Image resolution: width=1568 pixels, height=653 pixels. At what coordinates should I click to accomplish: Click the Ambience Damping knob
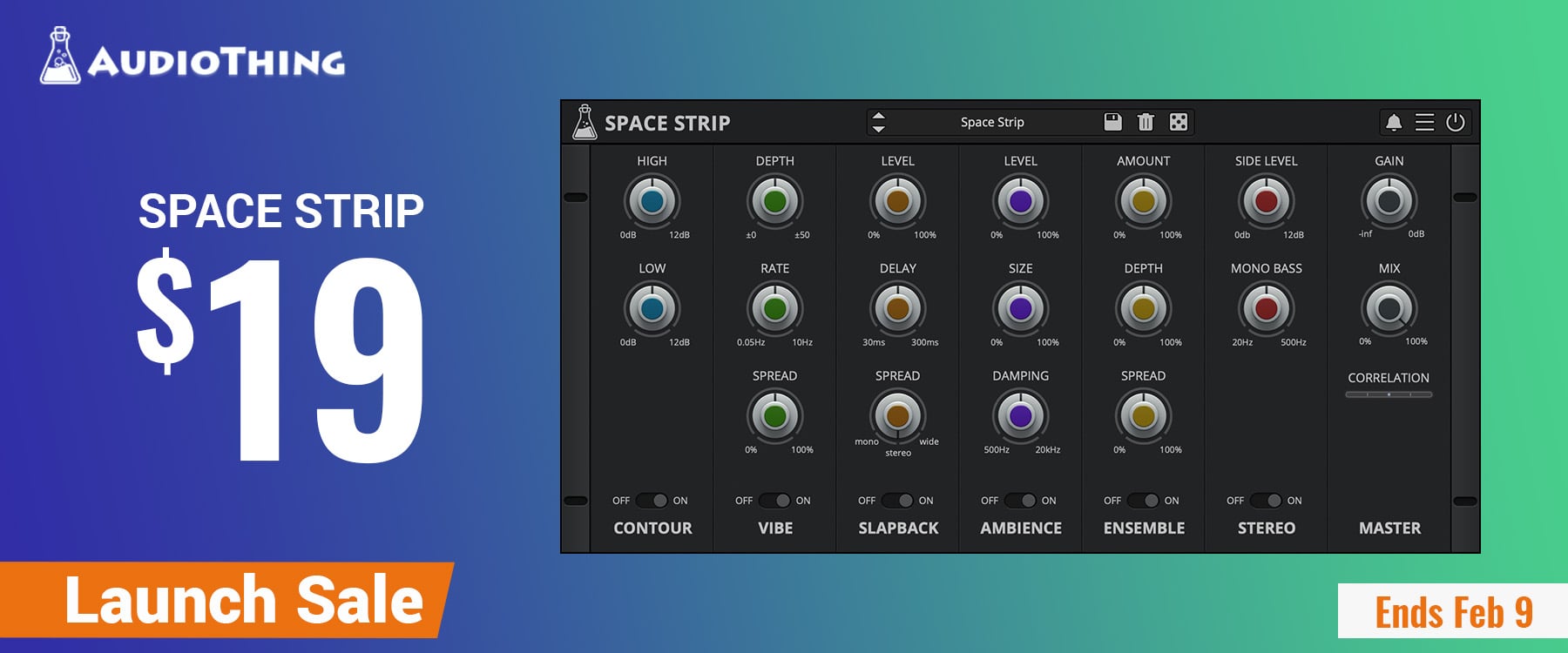tap(1020, 415)
